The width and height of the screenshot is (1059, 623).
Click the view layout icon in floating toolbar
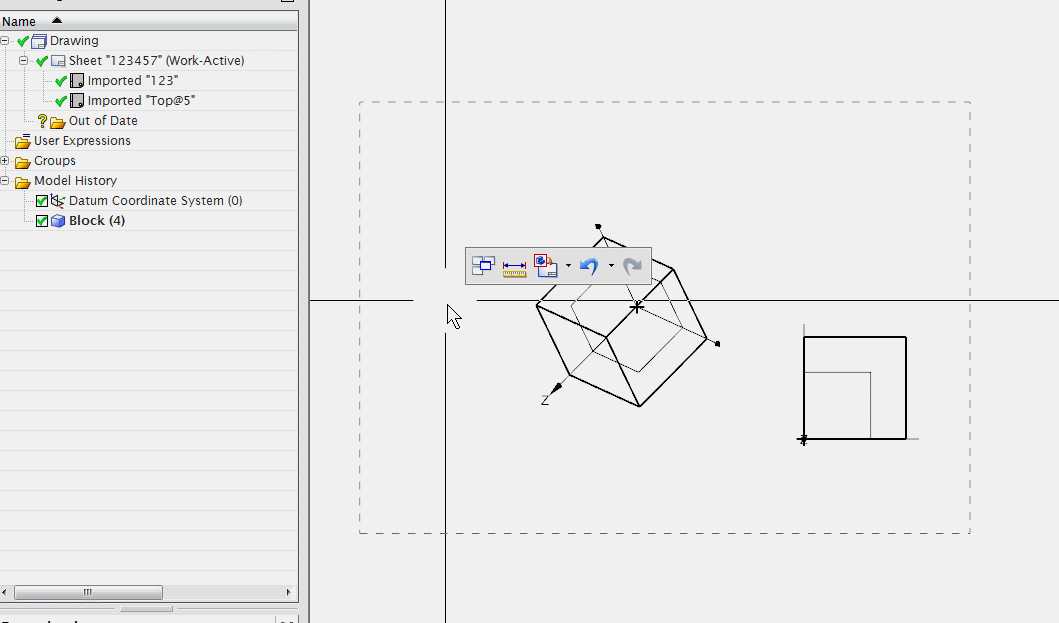pos(483,266)
